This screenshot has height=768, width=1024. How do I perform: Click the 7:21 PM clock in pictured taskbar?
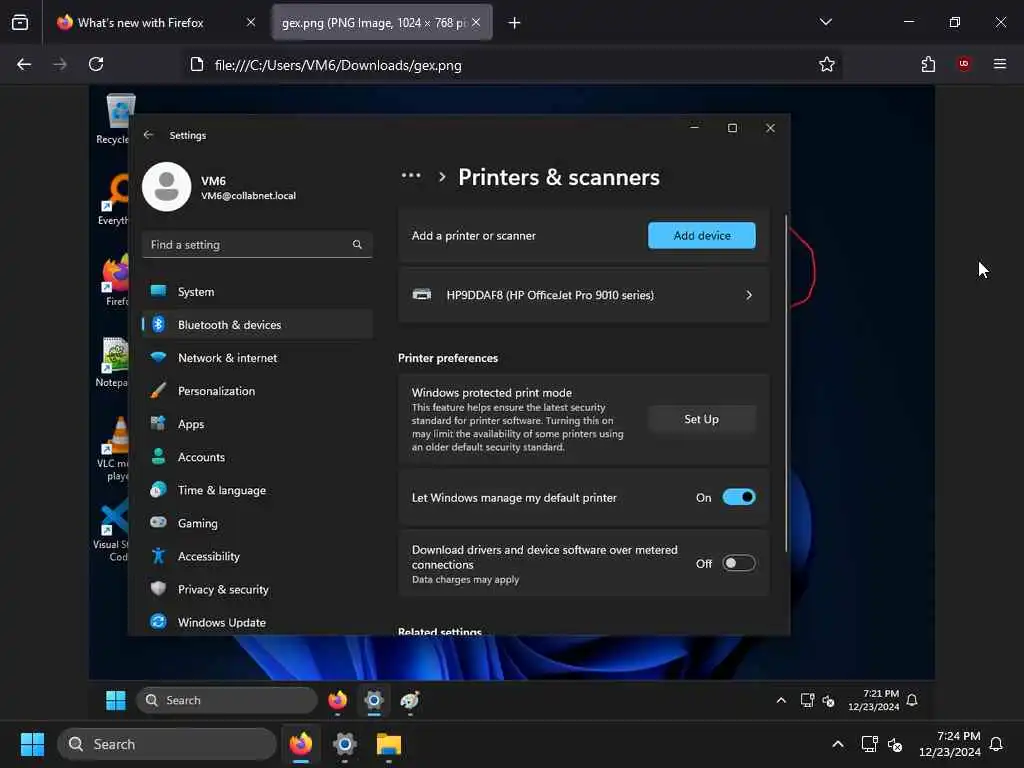(x=874, y=700)
